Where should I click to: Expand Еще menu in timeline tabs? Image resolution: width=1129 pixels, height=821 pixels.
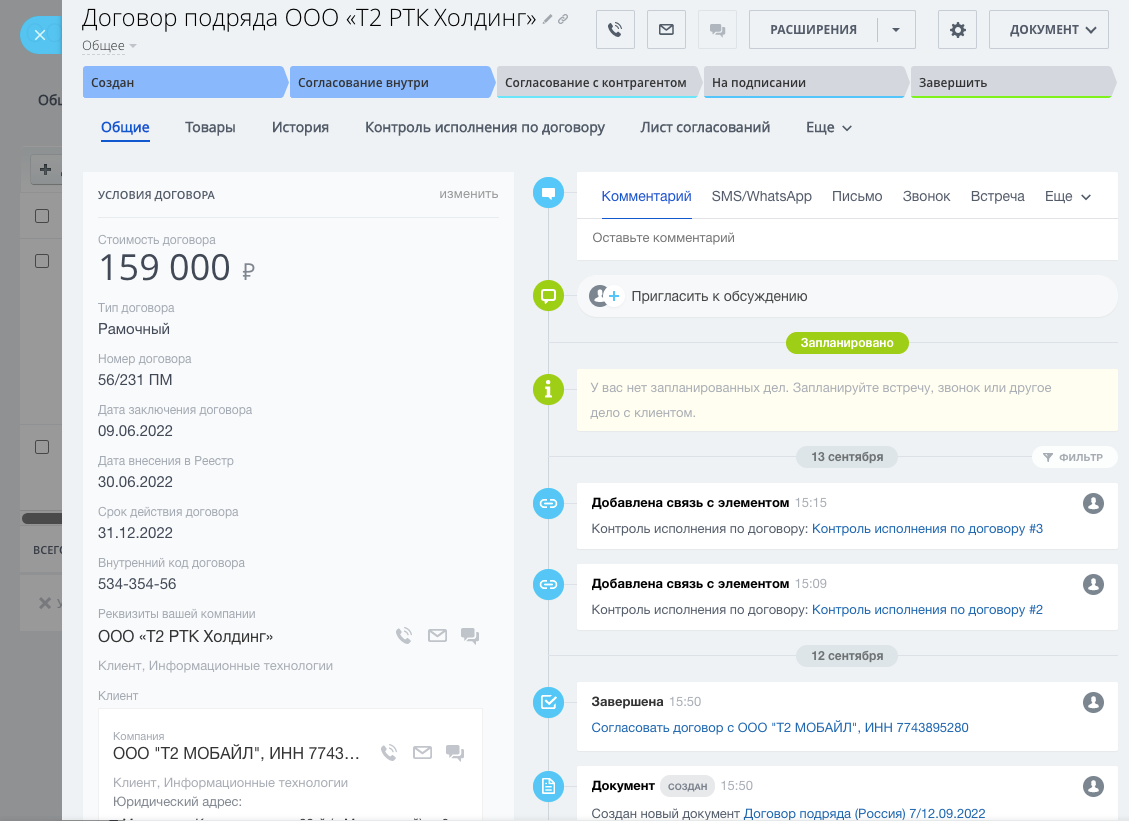pos(1068,197)
